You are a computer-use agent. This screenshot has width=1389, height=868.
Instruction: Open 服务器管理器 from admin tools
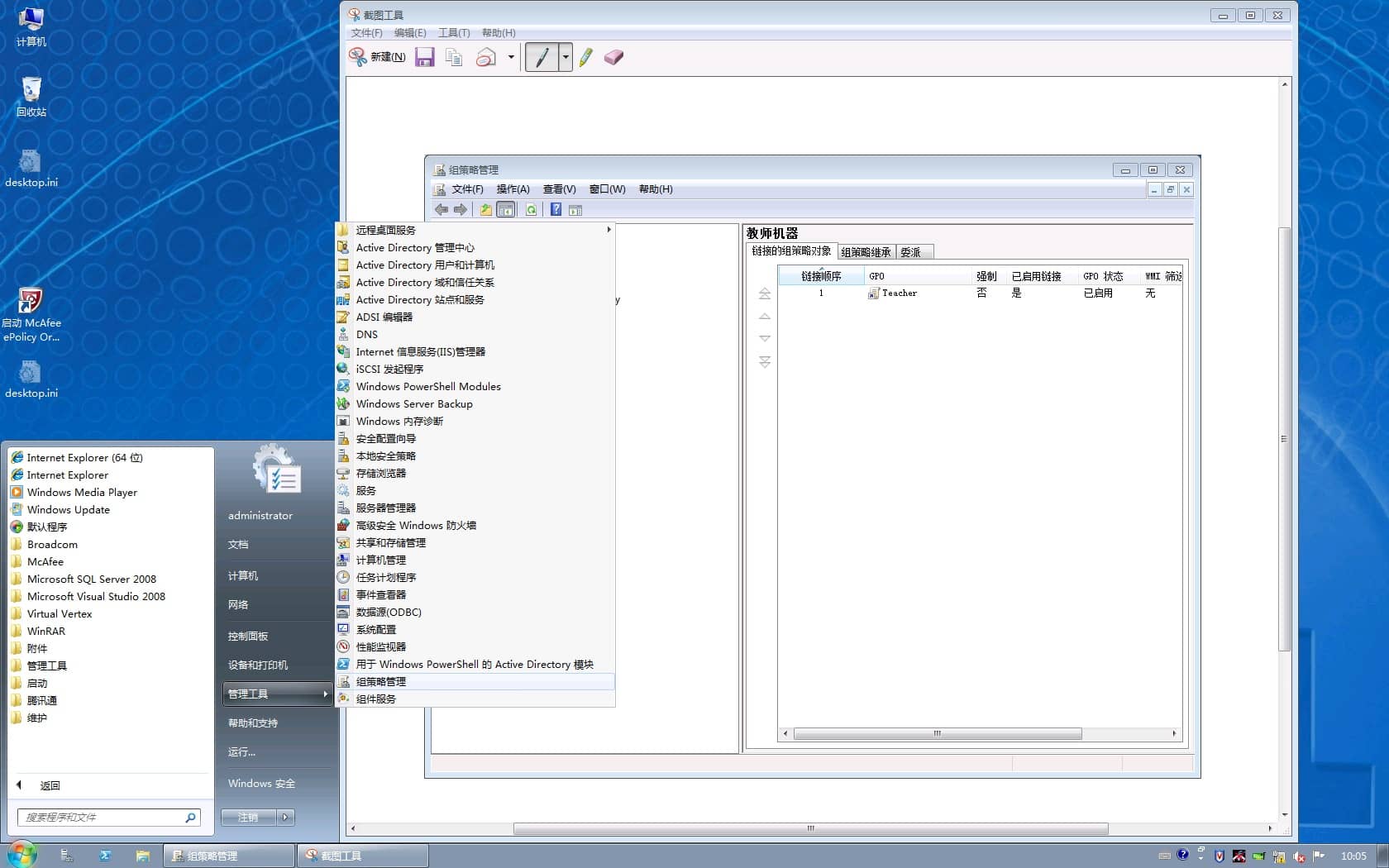475,508
